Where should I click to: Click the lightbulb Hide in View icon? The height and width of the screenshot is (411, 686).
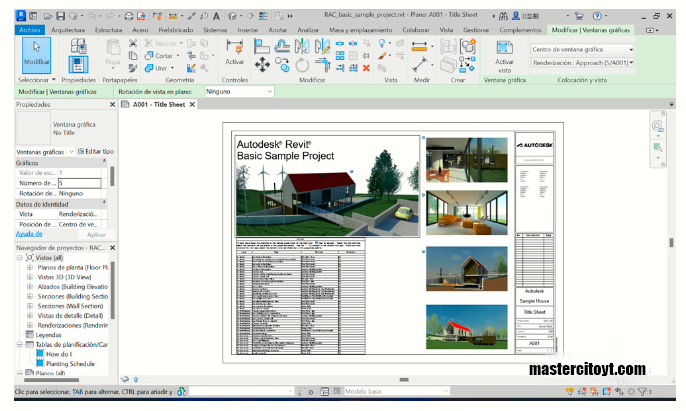point(382,43)
